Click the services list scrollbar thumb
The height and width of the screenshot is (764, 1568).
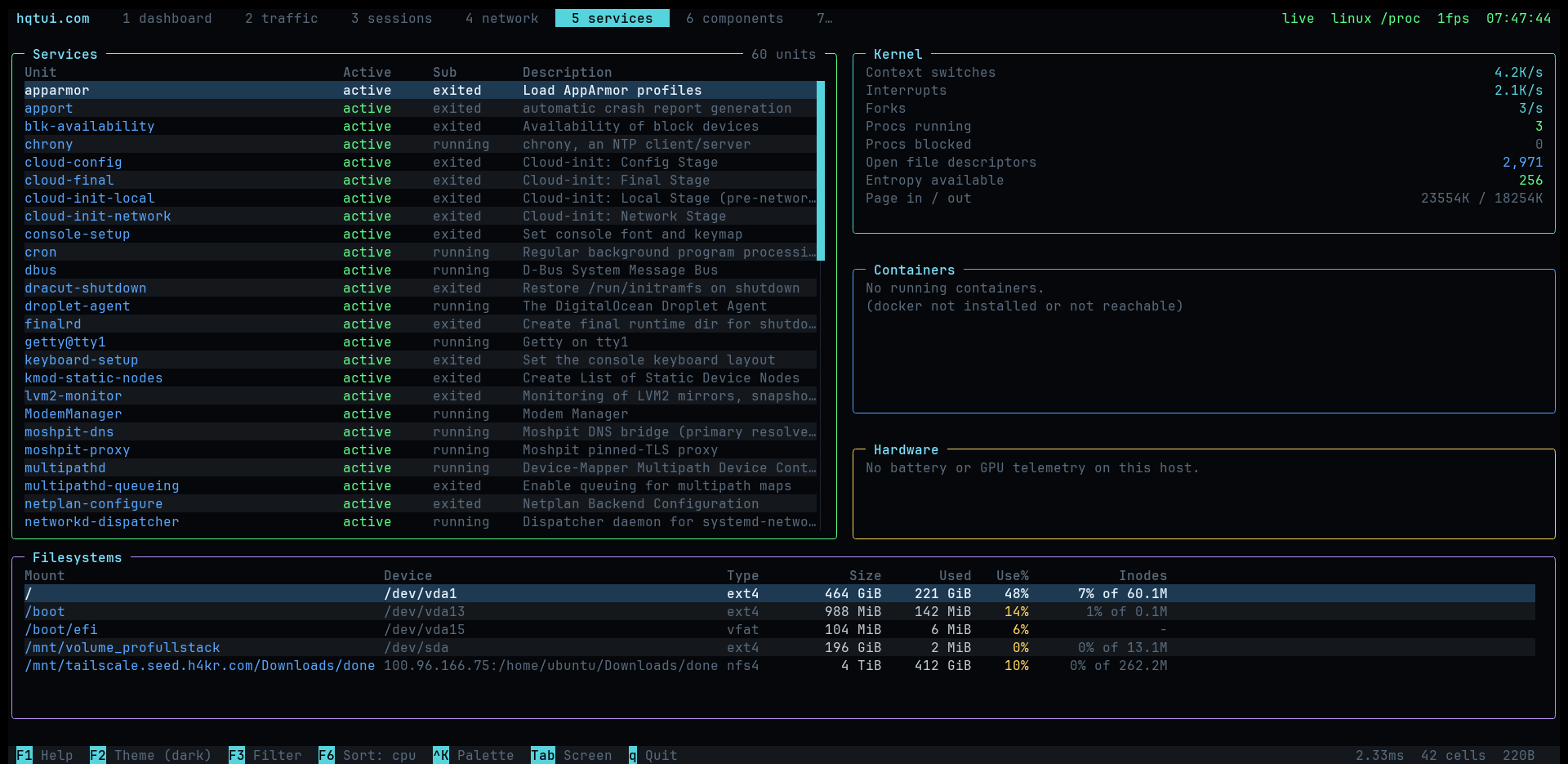coord(821,171)
